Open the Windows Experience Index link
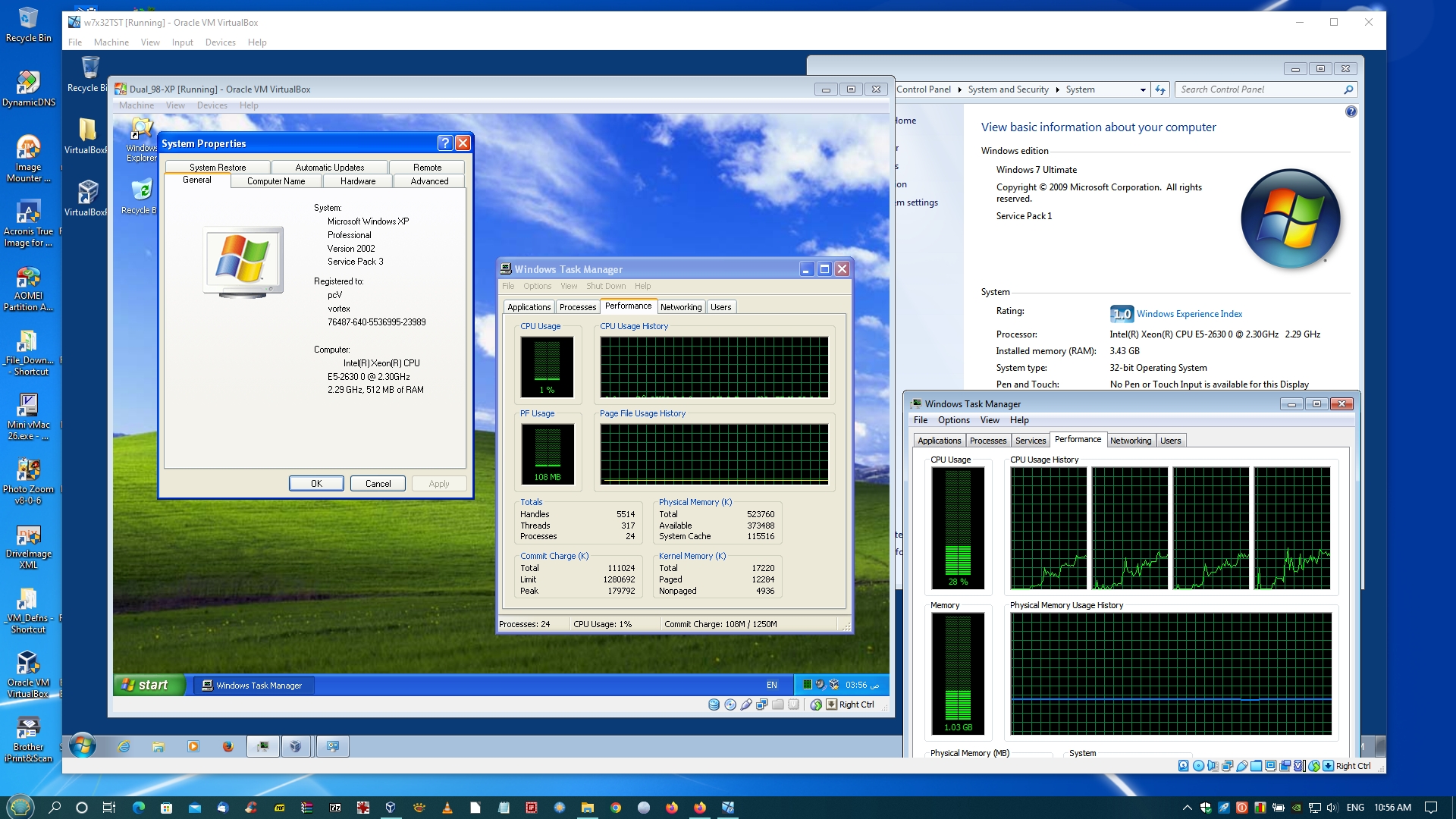 point(1189,314)
